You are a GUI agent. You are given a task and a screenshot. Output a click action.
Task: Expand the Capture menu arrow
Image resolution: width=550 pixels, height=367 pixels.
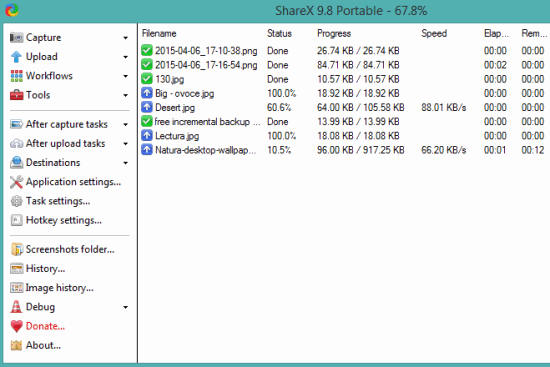(126, 38)
